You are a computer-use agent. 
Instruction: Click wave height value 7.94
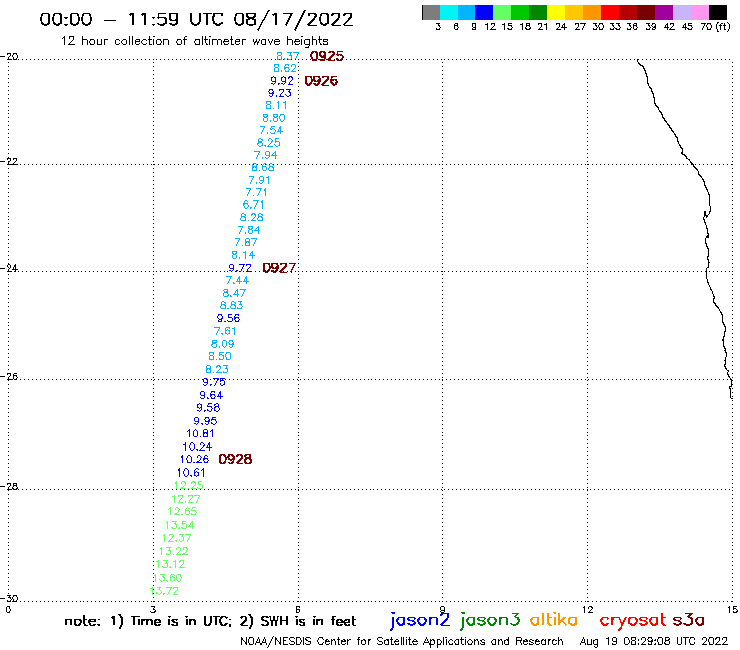tap(265, 155)
